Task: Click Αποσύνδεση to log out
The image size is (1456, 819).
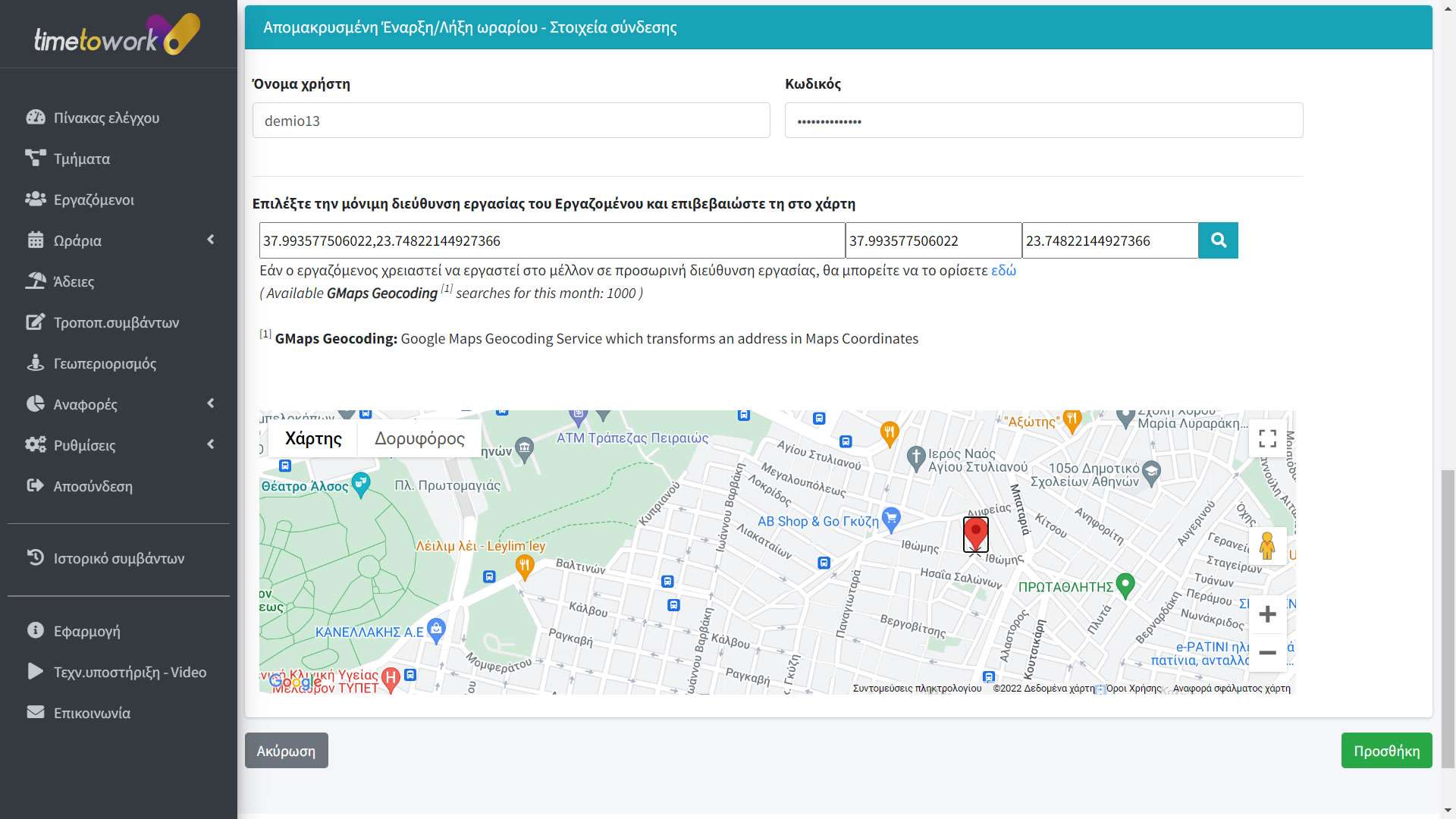Action: coord(93,486)
